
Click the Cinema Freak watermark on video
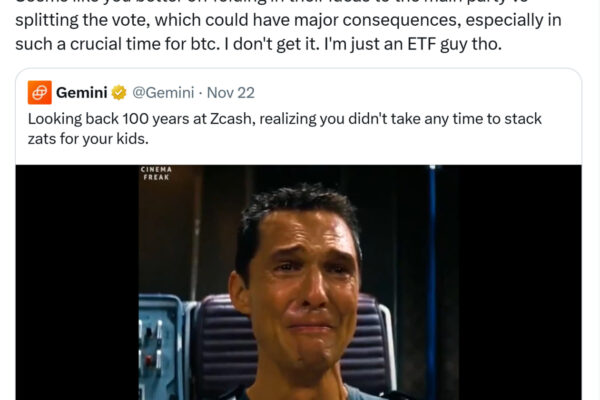[x=157, y=176]
